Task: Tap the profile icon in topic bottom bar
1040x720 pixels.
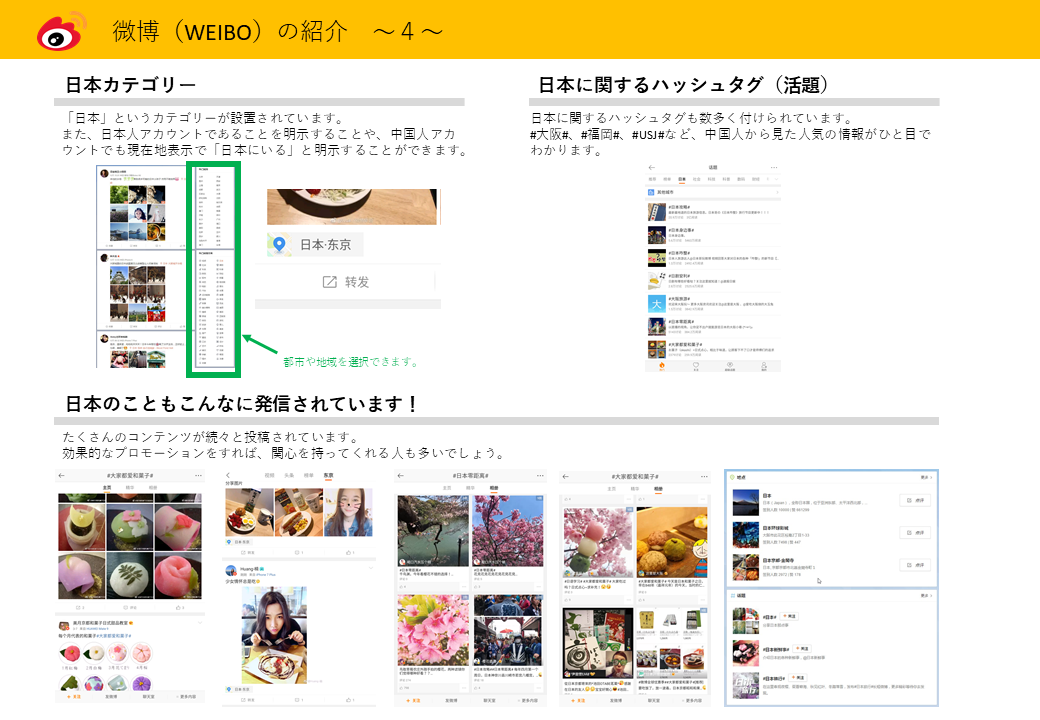Action: pos(765,366)
